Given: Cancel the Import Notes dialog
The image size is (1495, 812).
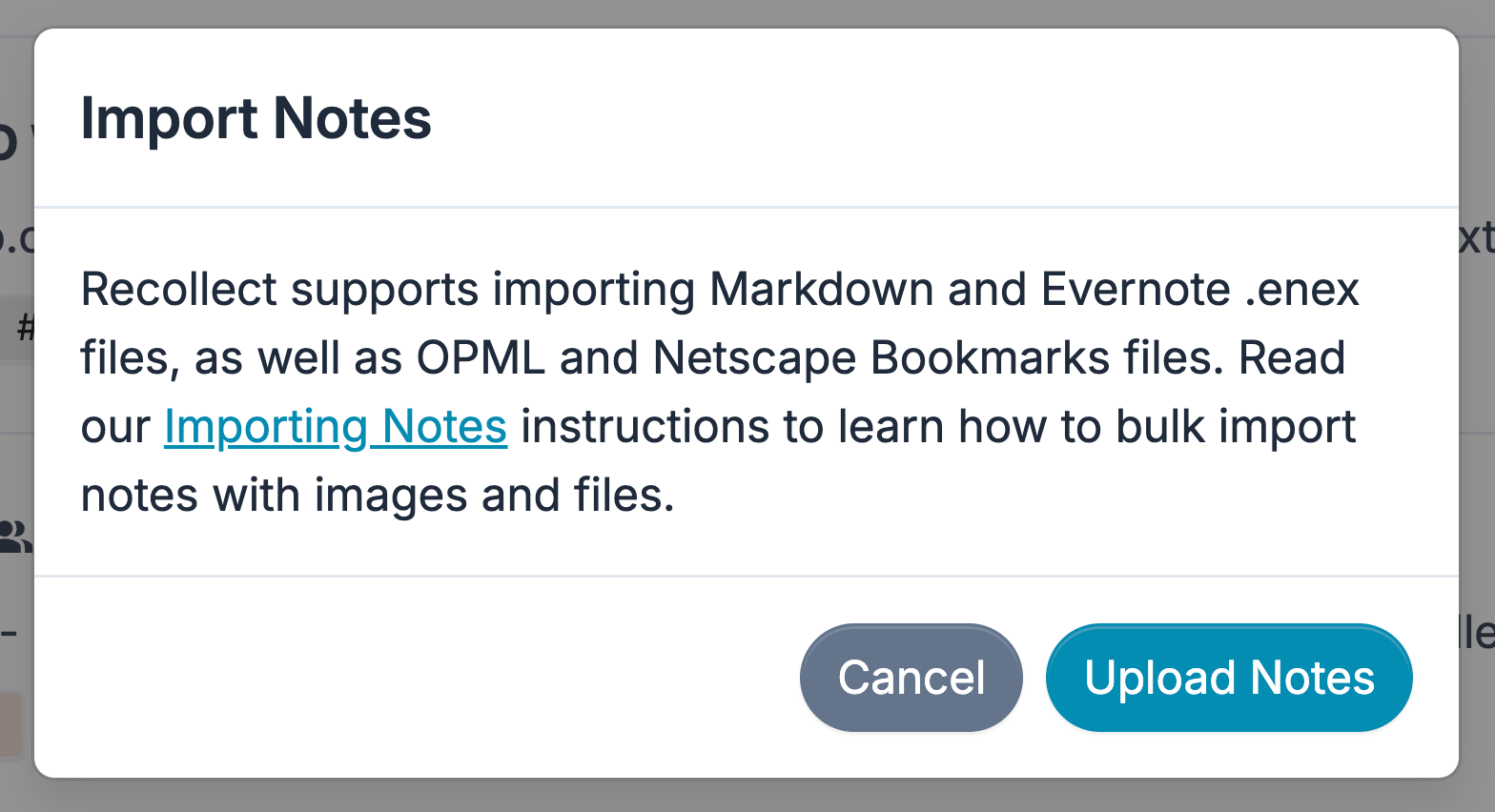Looking at the screenshot, I should click(x=911, y=678).
